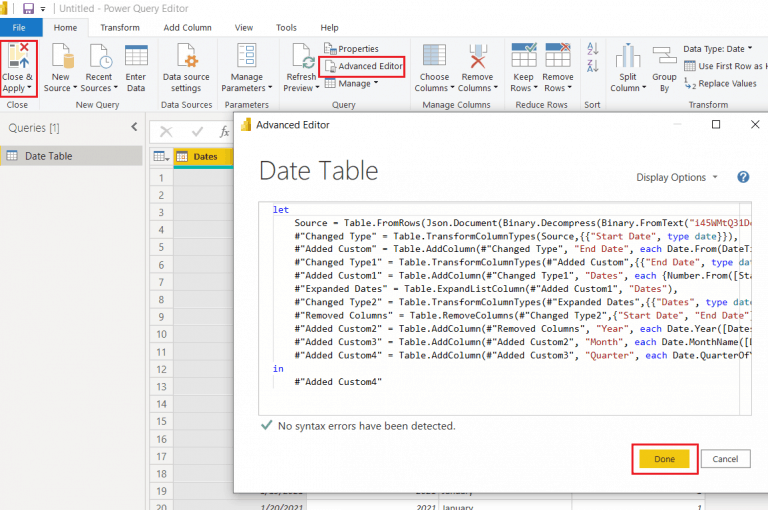Open Recent Sources icon
768x510 pixels.
coord(100,55)
